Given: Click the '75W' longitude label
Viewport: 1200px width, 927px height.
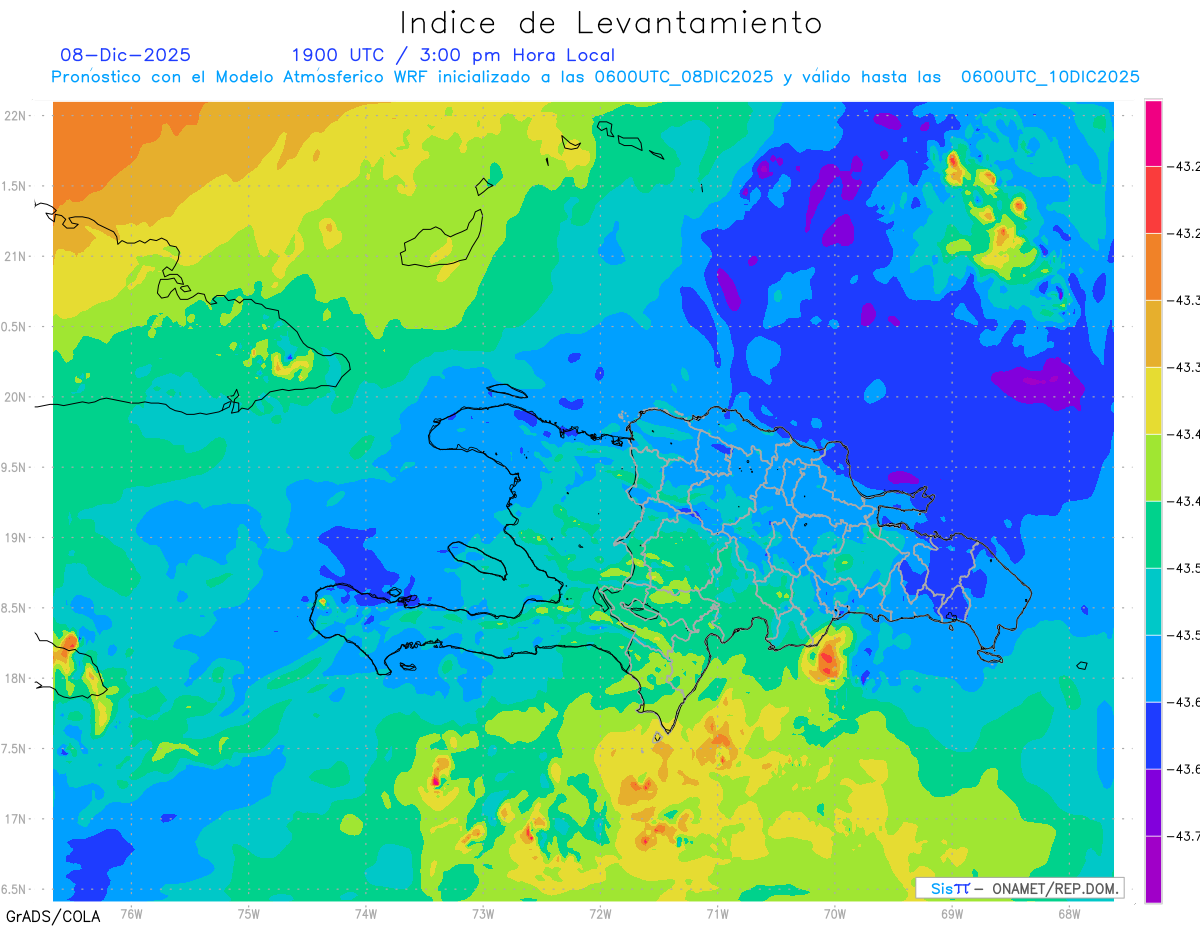Looking at the screenshot, I should (249, 913).
